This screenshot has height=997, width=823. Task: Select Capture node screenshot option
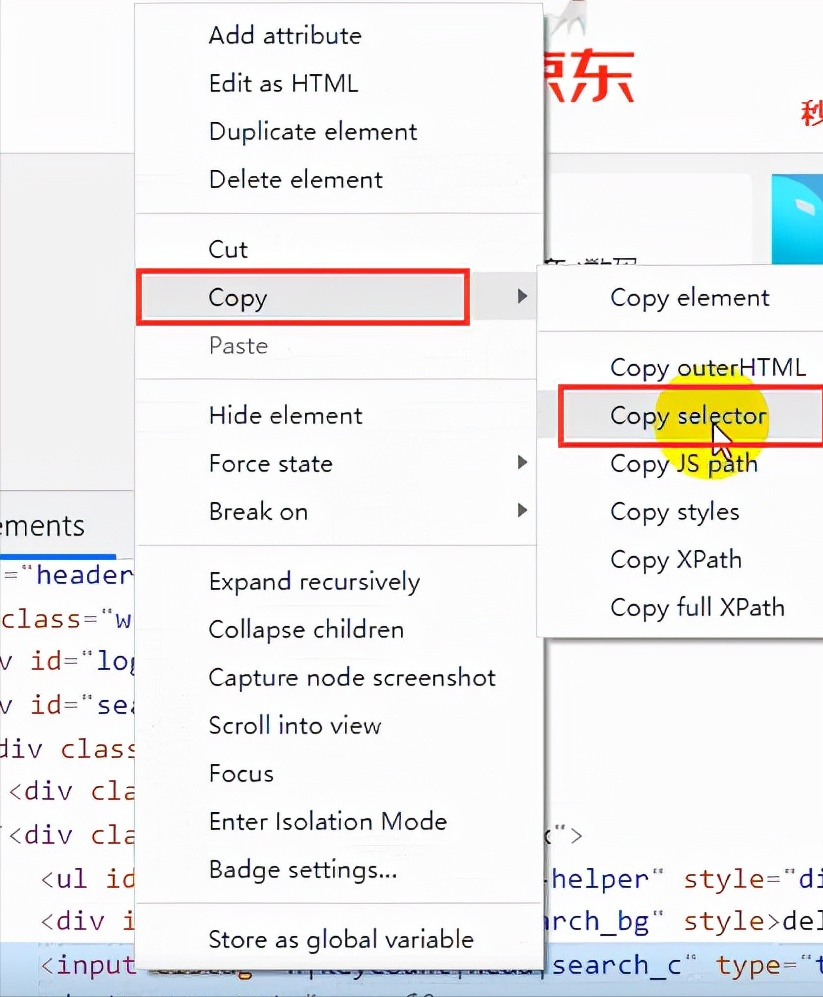[x=352, y=678]
